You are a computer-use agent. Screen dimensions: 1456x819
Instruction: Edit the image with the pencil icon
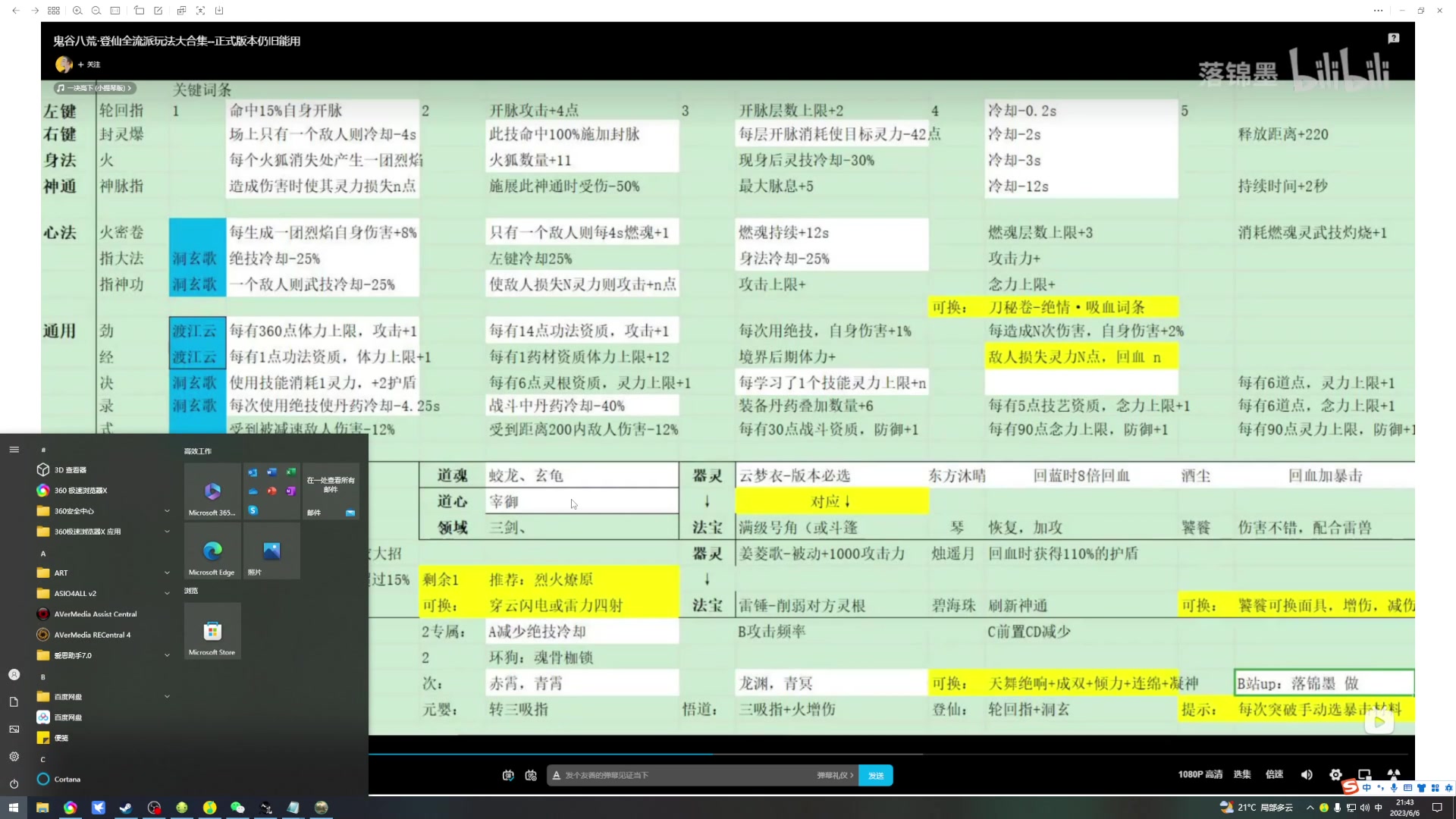[x=158, y=11]
